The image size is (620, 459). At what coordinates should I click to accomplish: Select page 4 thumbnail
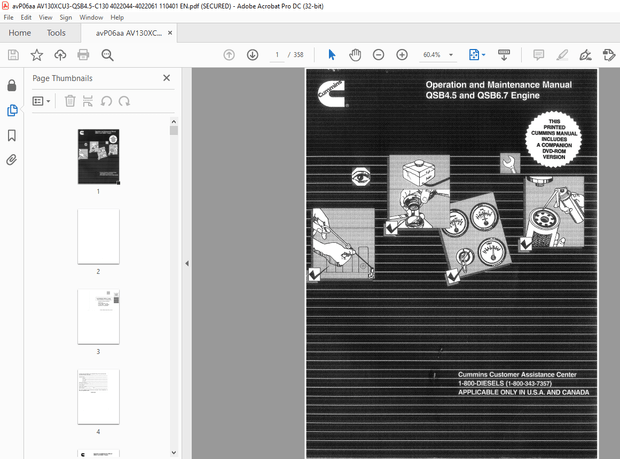pos(98,397)
